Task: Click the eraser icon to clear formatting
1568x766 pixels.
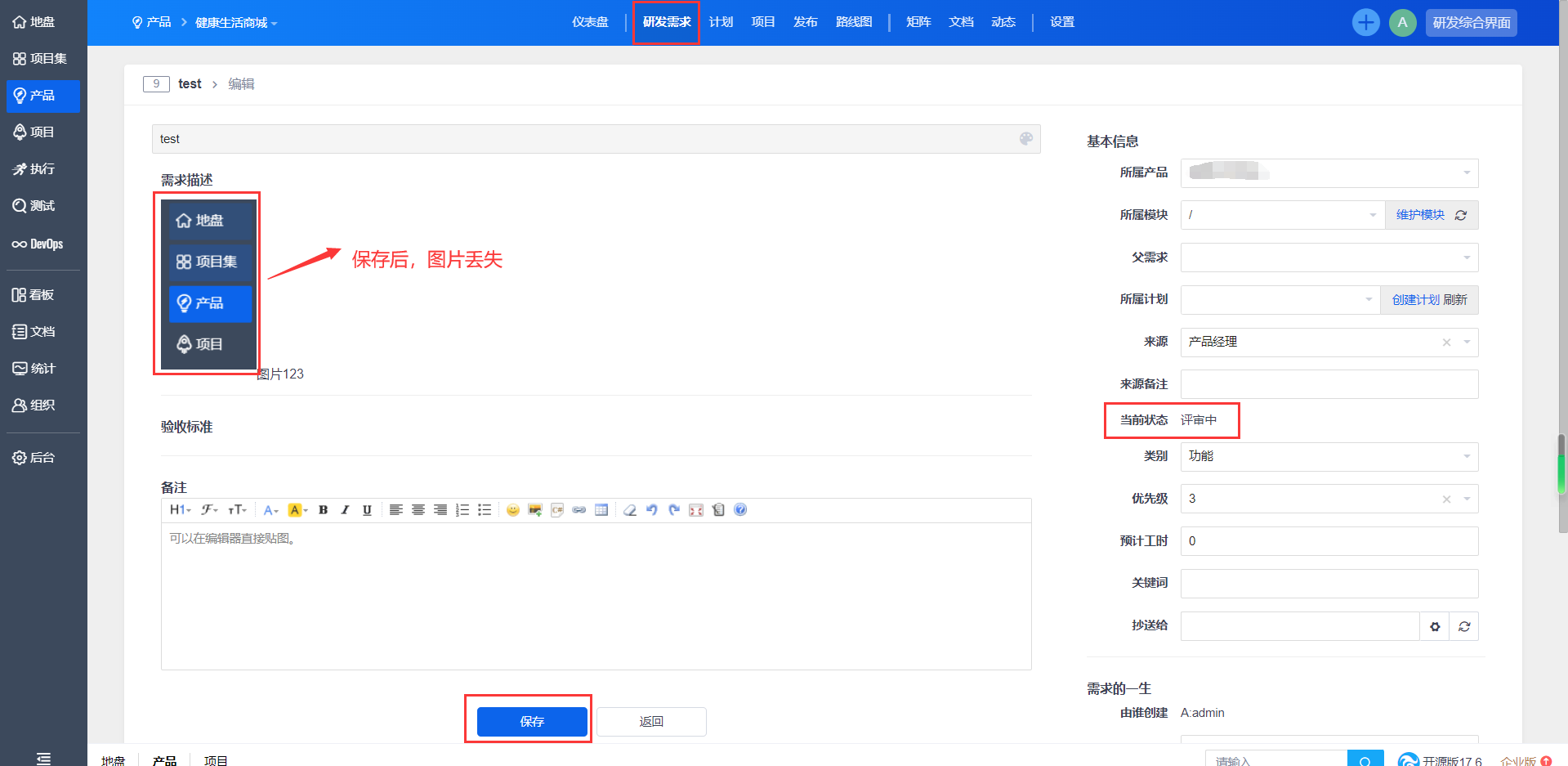Action: click(x=630, y=510)
